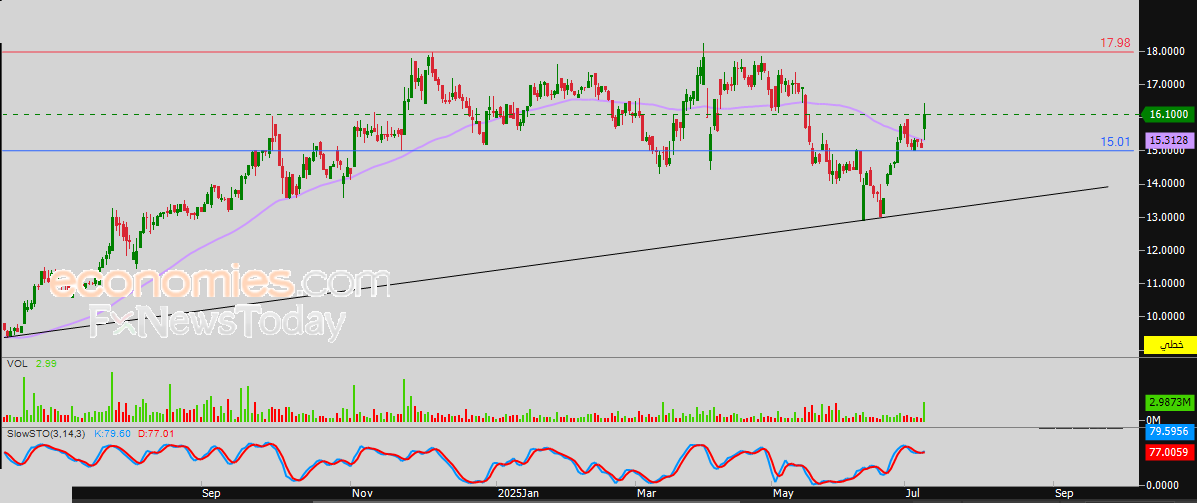Viewport: 1197px width, 503px height.
Task: Click the 17.0000 price axis label
Action: click(x=1165, y=85)
